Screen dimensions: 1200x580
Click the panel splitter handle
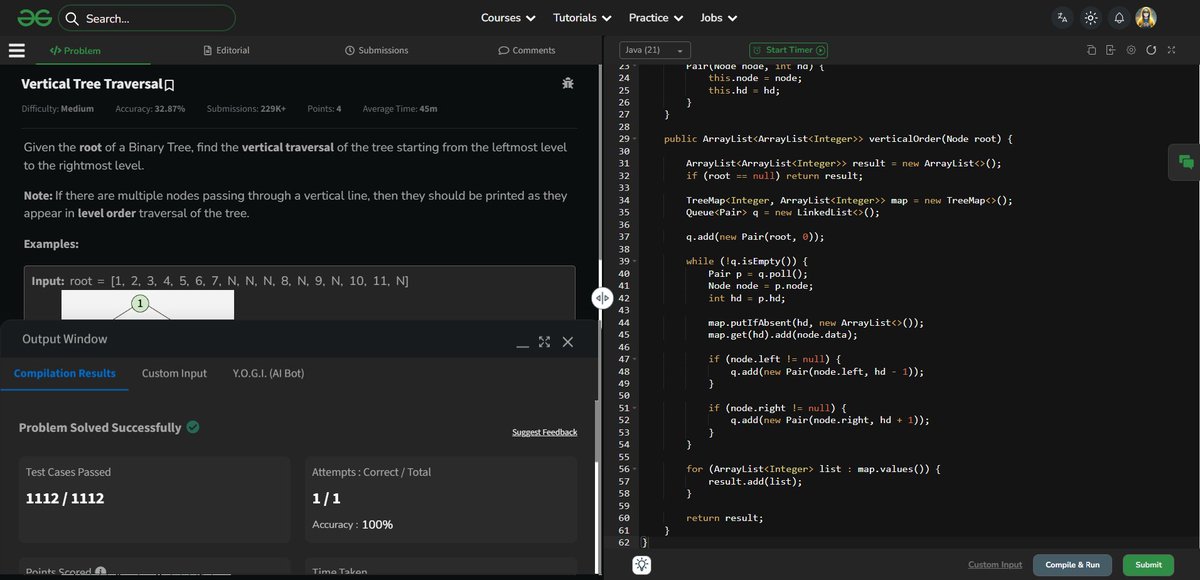pos(602,298)
